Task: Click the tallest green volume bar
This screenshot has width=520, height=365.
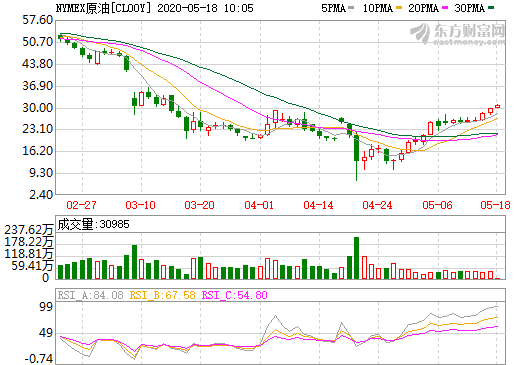Action: pos(356,258)
